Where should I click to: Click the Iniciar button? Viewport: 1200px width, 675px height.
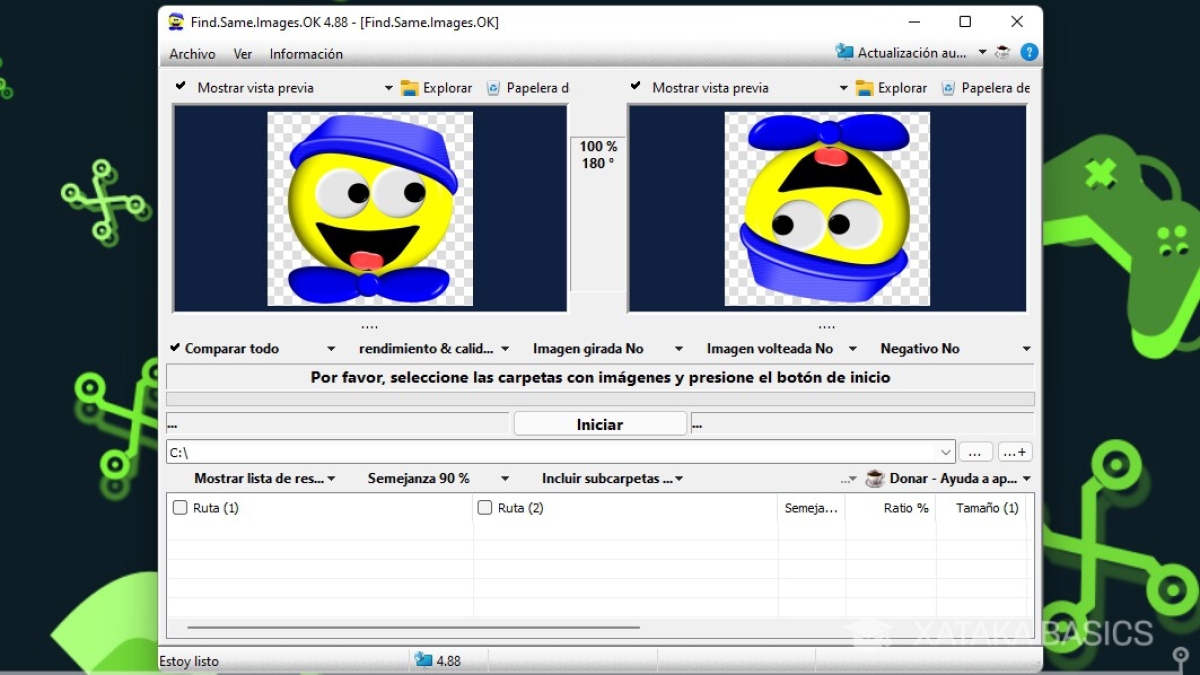(x=600, y=424)
